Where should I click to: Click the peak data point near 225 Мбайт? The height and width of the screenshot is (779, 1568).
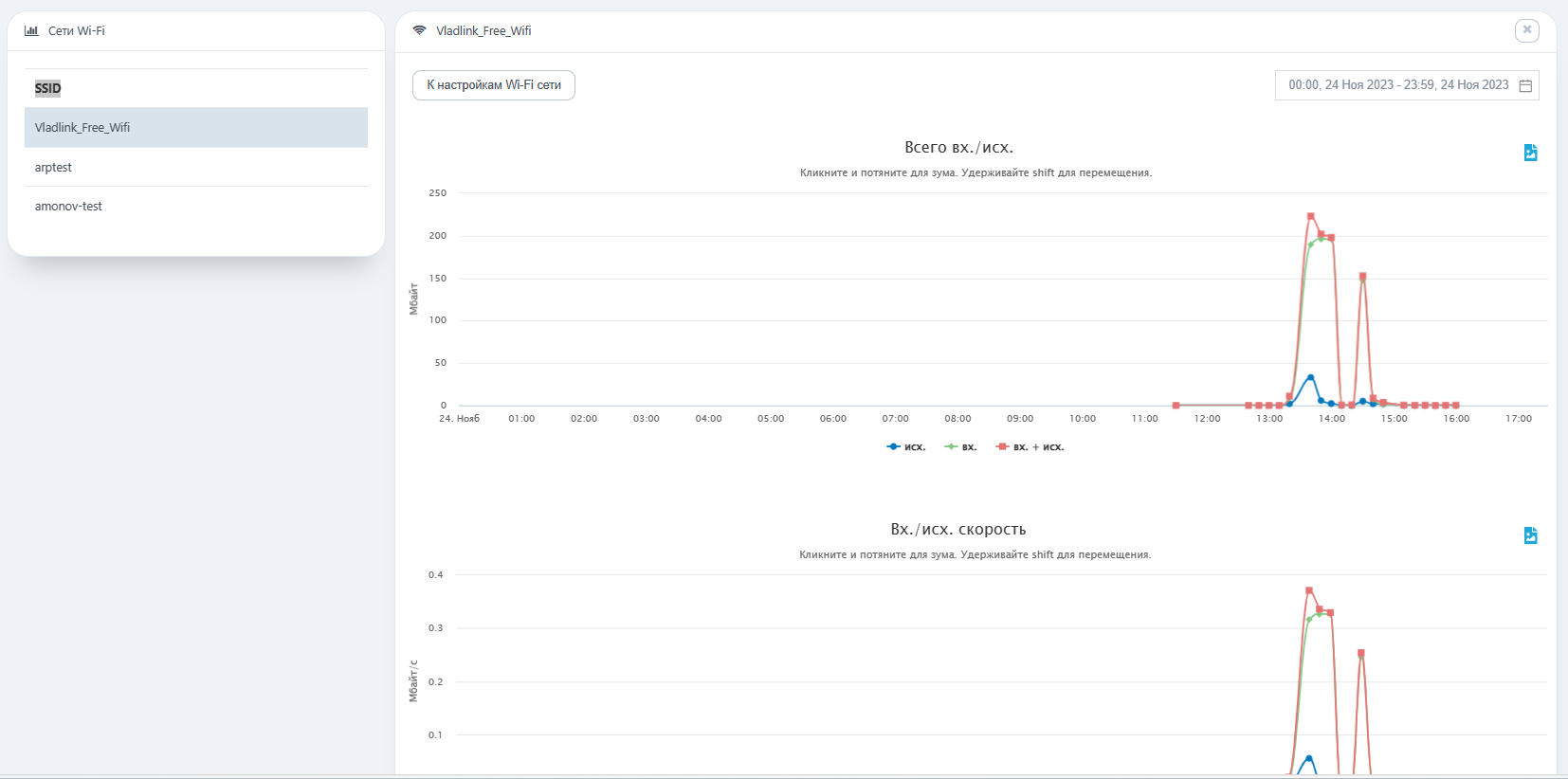coord(1311,216)
